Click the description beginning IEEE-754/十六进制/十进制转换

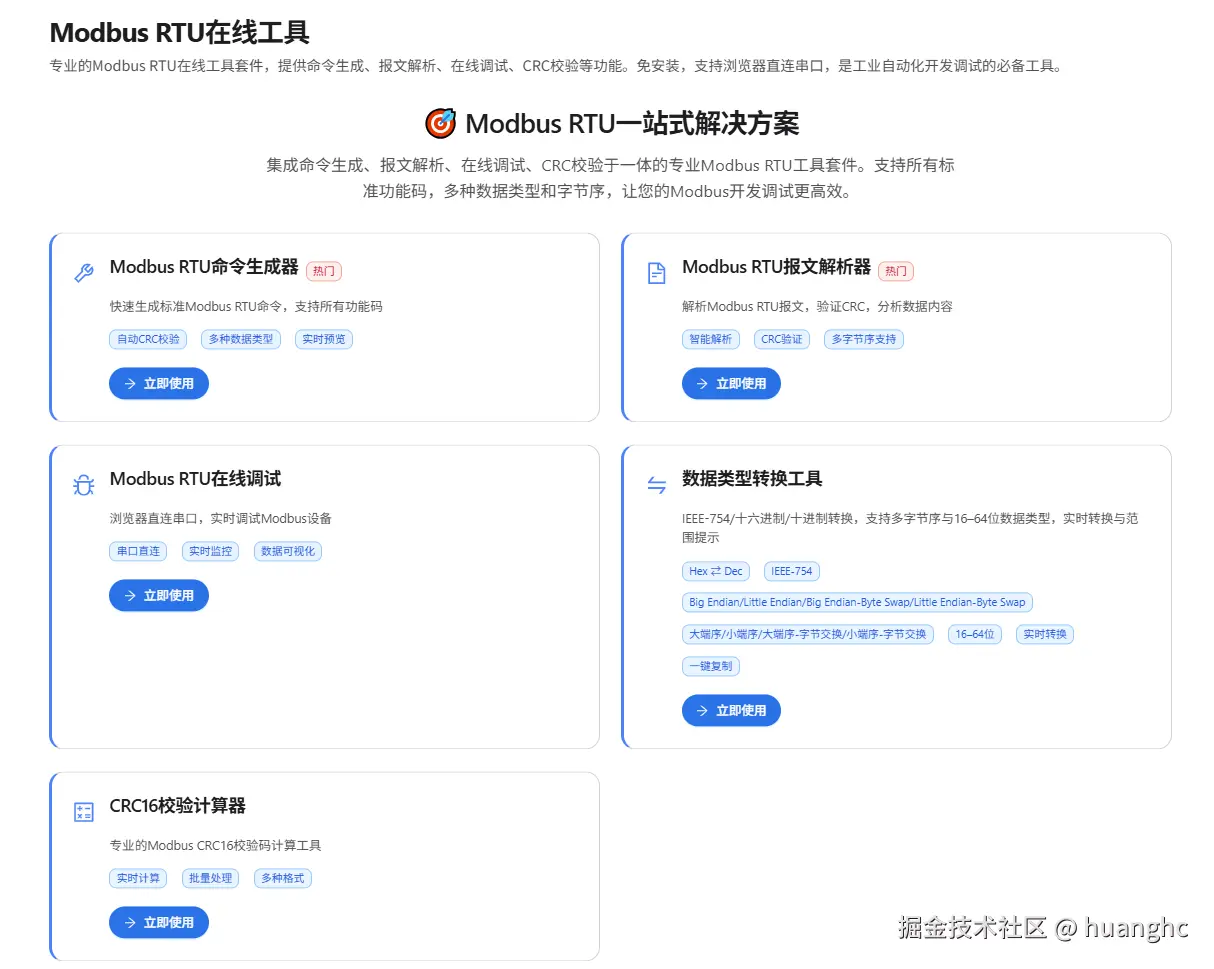tap(910, 527)
